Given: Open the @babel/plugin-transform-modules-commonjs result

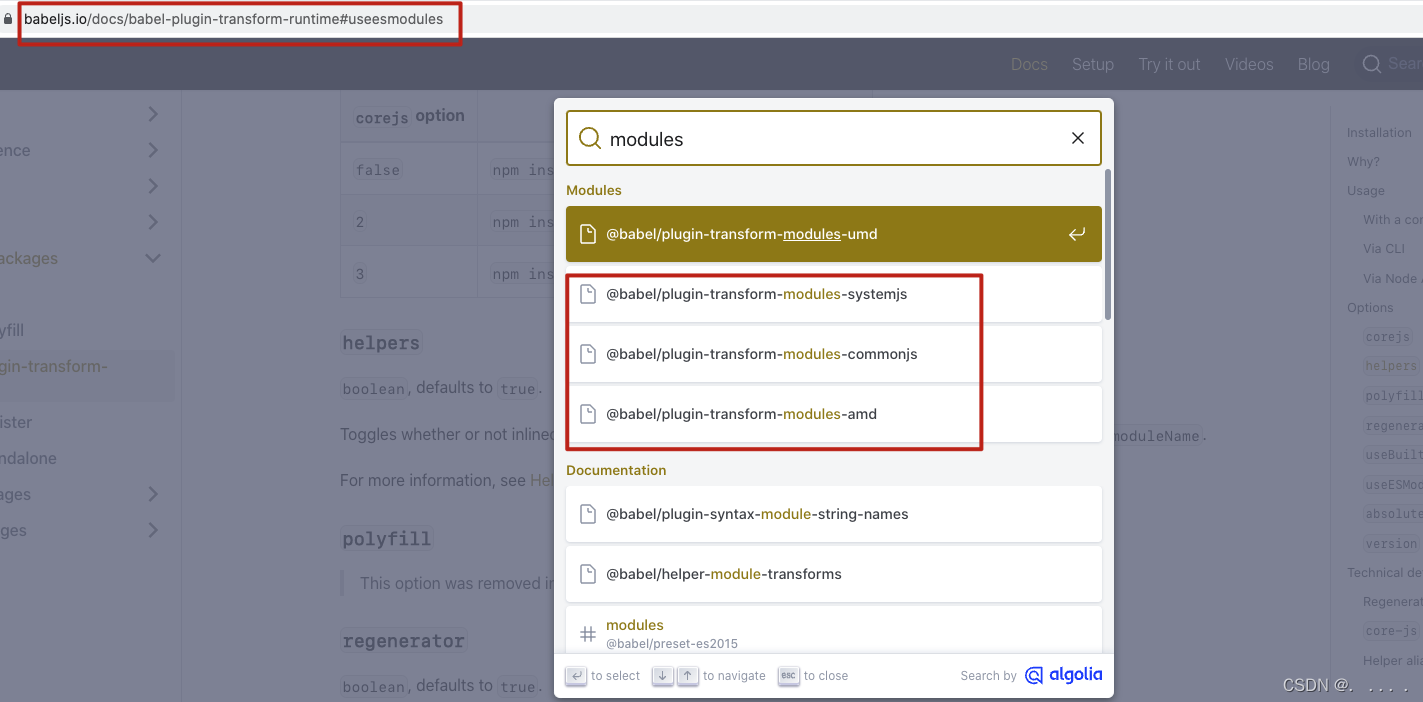Looking at the screenshot, I should [x=834, y=354].
